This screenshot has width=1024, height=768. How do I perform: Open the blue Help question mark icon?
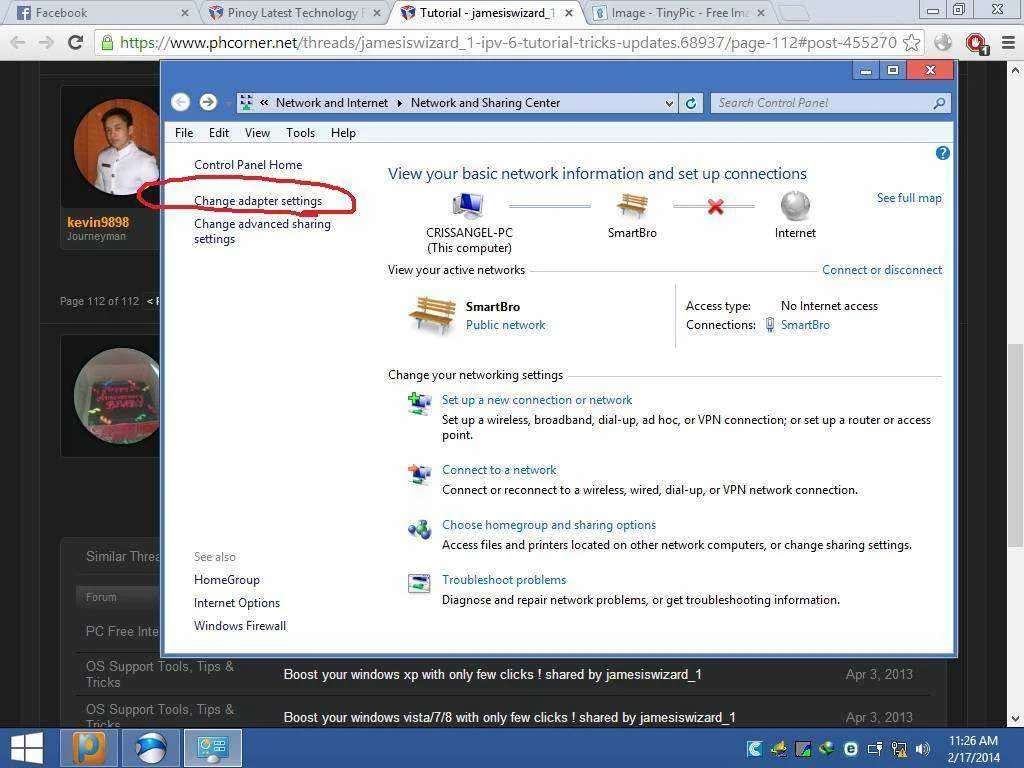[942, 153]
